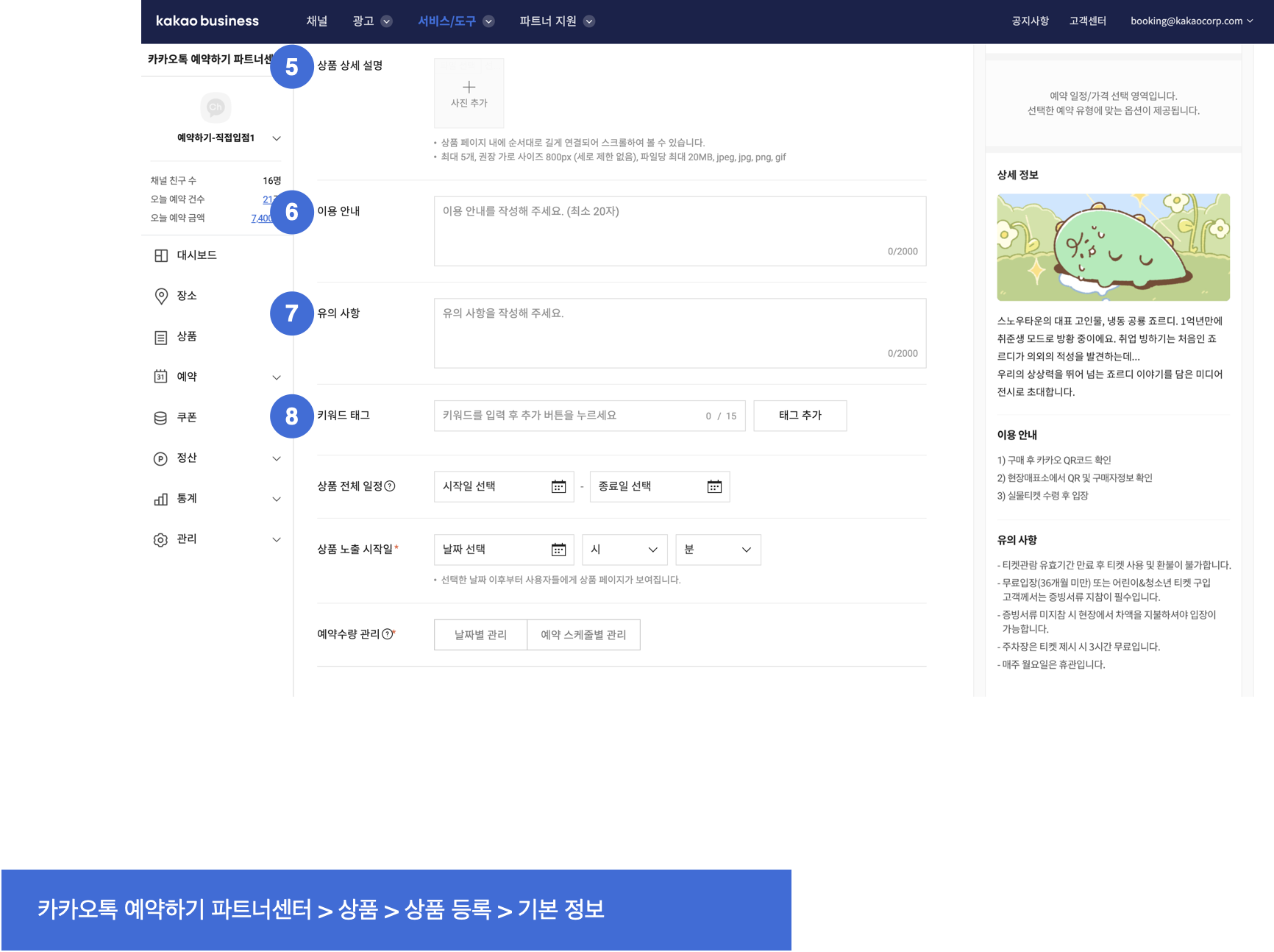Open the 시 hour dropdown
This screenshot has height=952, width=1274.
point(624,550)
